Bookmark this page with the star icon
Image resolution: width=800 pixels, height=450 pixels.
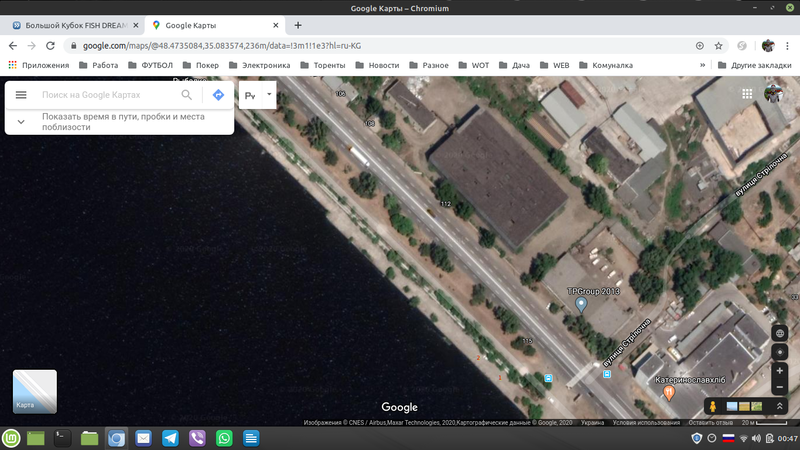718,46
